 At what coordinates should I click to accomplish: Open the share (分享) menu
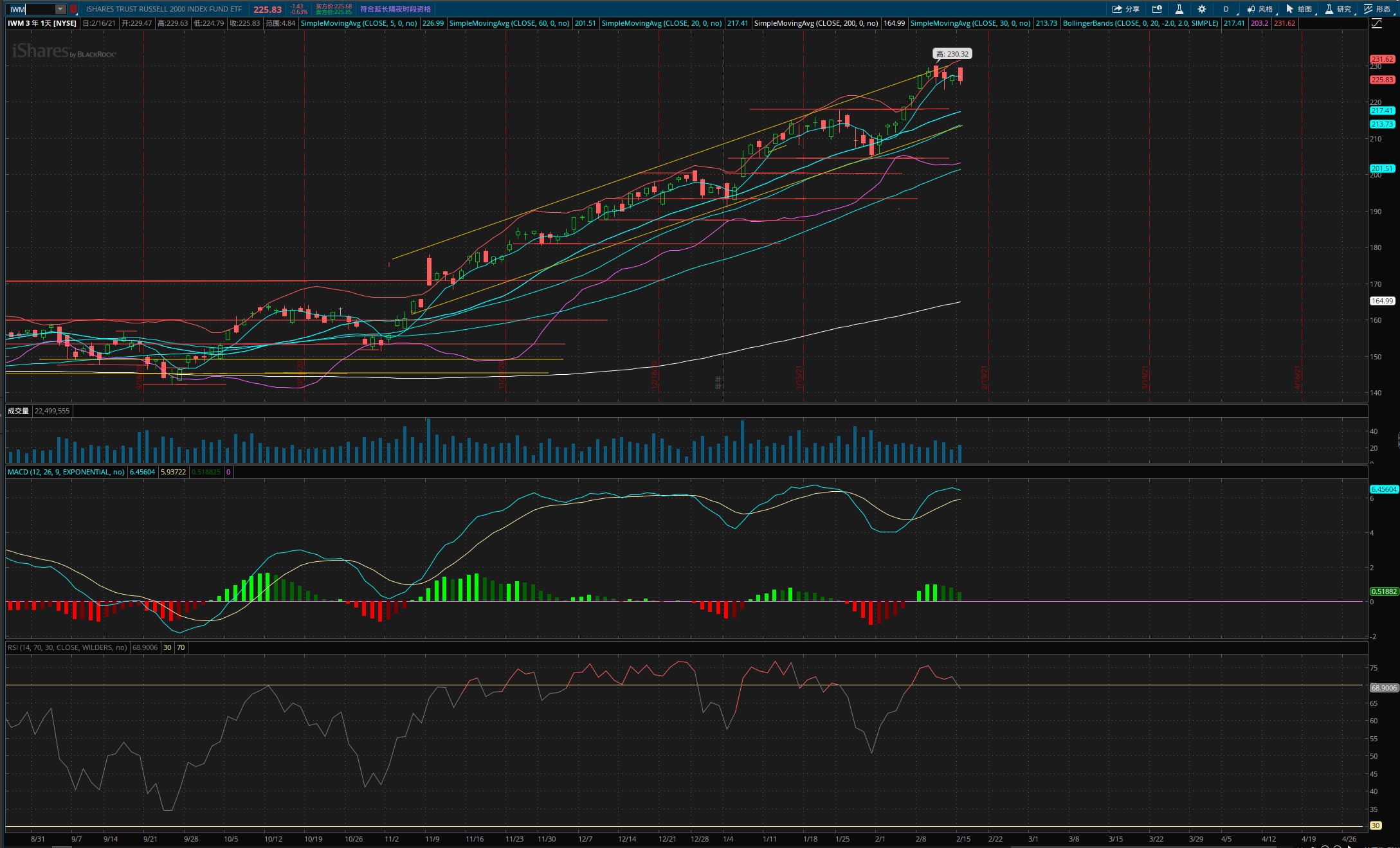1126,9
